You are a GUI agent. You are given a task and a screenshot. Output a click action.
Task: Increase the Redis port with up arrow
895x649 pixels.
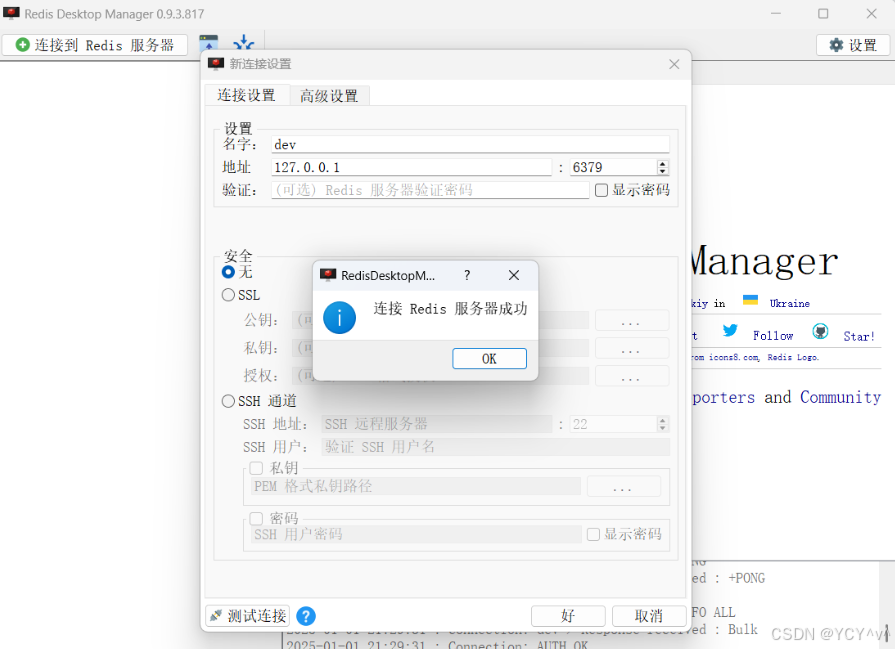663,164
